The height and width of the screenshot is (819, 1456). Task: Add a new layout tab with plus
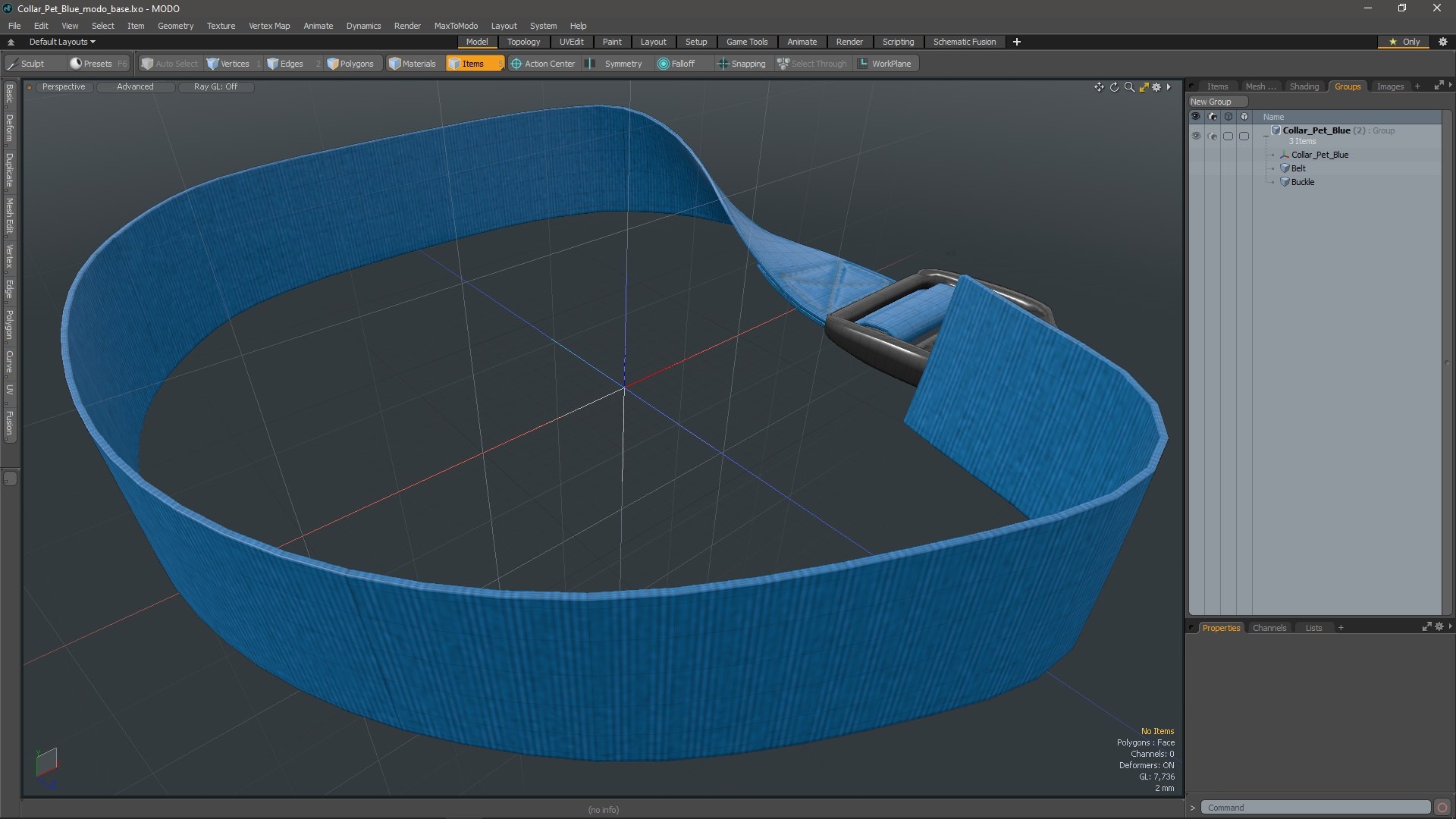pos(1017,42)
